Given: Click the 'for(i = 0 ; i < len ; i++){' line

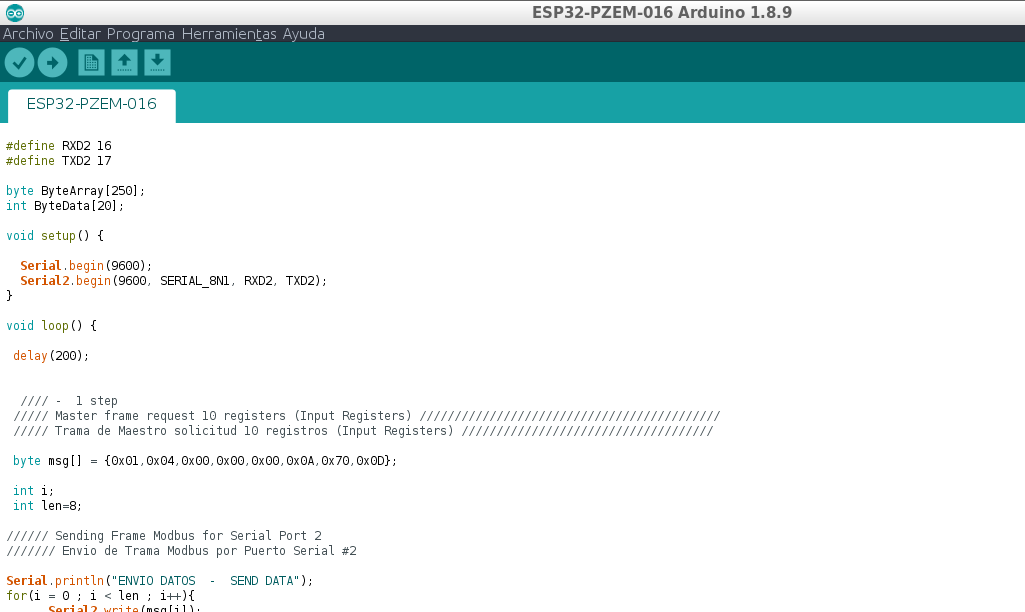Looking at the screenshot, I should click(x=100, y=596).
